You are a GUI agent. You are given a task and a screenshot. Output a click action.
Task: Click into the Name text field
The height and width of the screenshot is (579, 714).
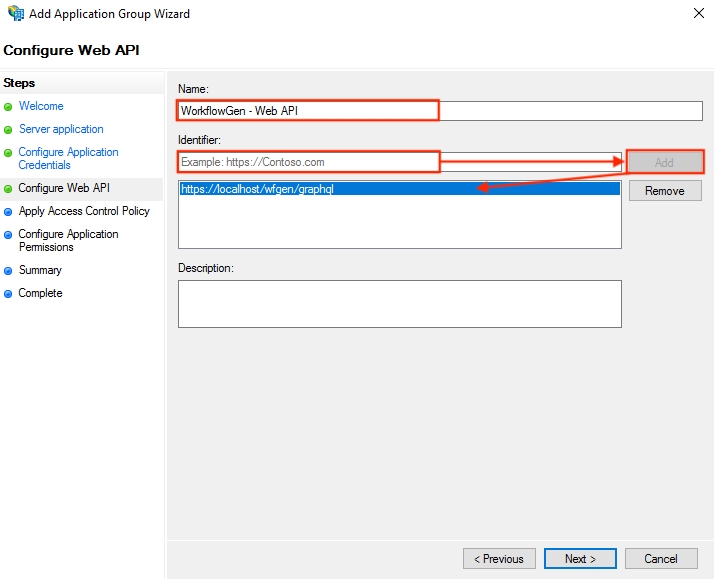440,111
